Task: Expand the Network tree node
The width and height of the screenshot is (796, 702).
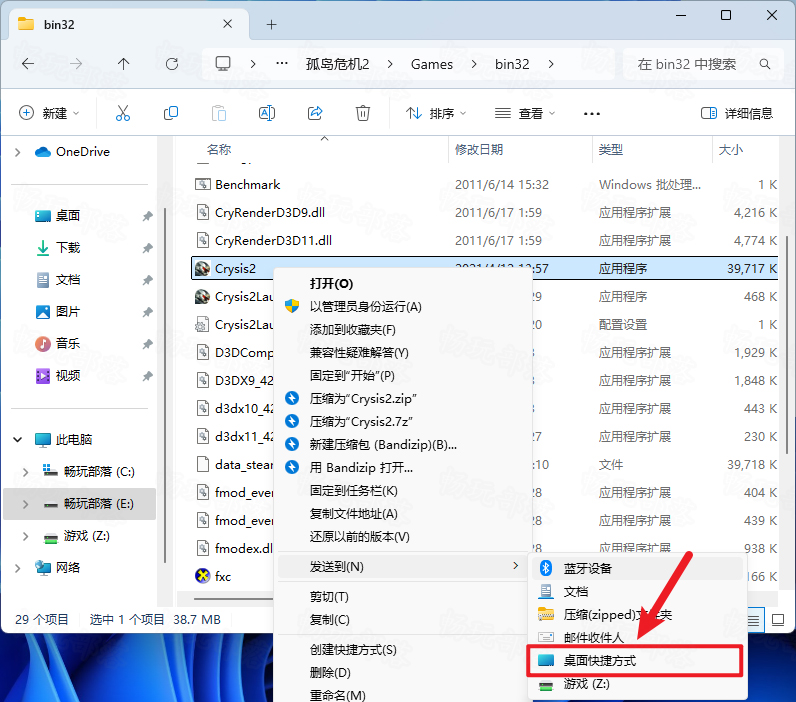Action: click(x=18, y=568)
